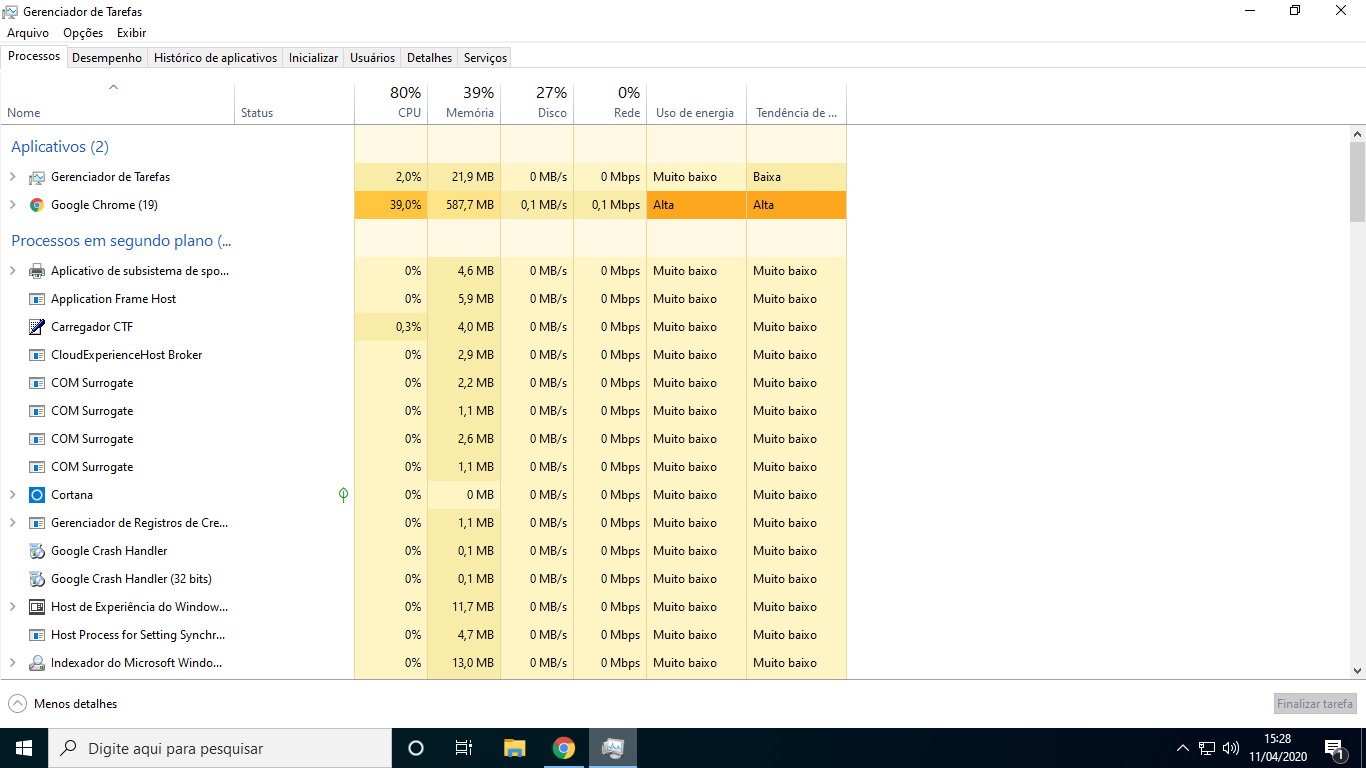Screen dimensions: 1366x768
Task: Click the Cortana blue circle icon
Action: coord(37,495)
